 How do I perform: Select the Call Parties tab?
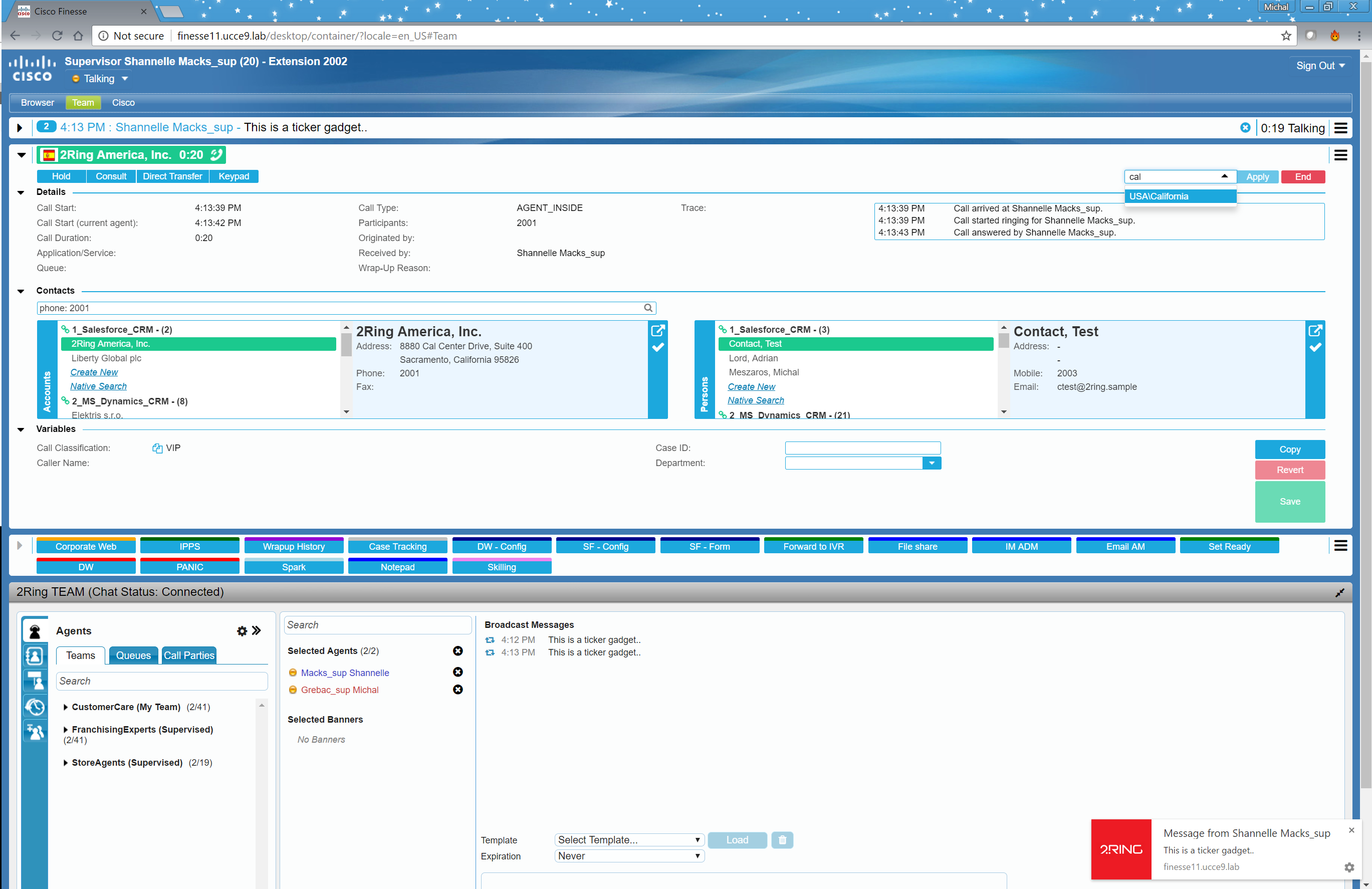189,655
